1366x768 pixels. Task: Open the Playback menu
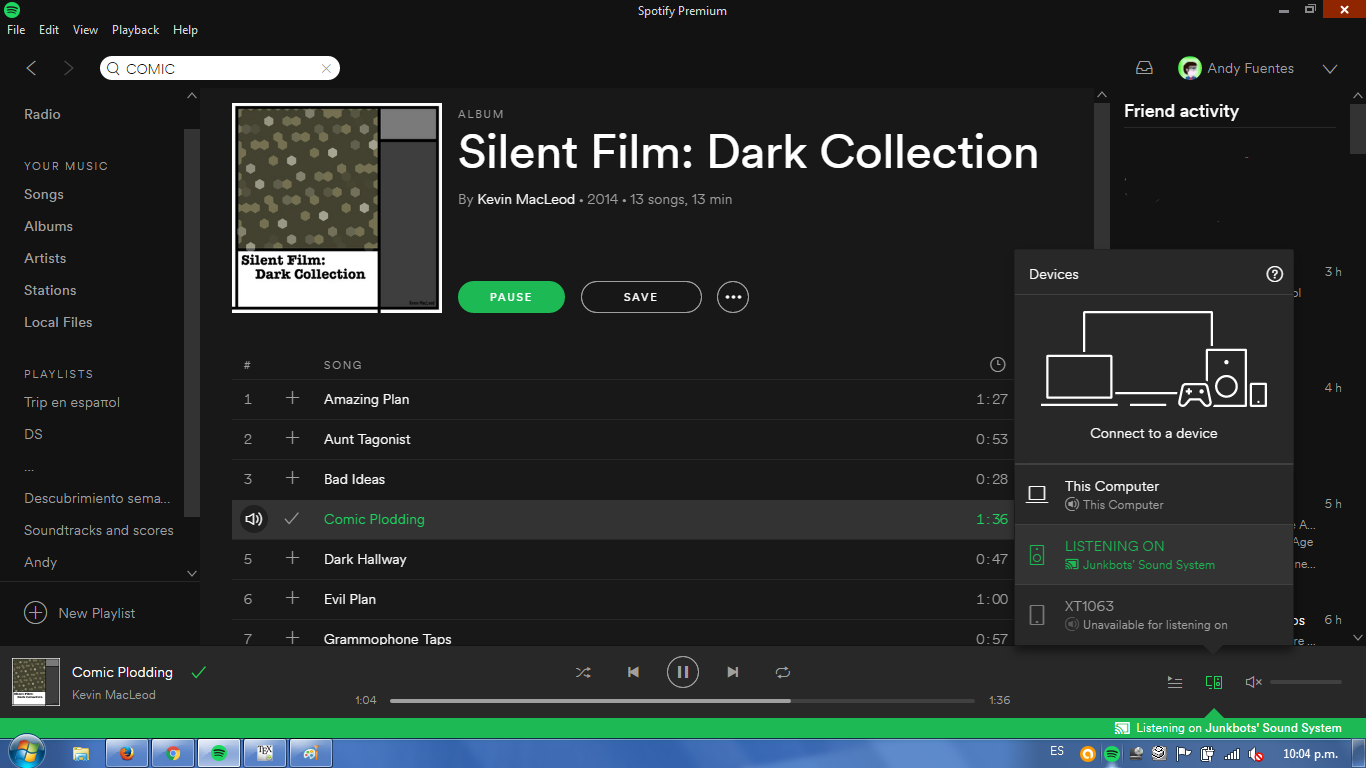point(135,30)
